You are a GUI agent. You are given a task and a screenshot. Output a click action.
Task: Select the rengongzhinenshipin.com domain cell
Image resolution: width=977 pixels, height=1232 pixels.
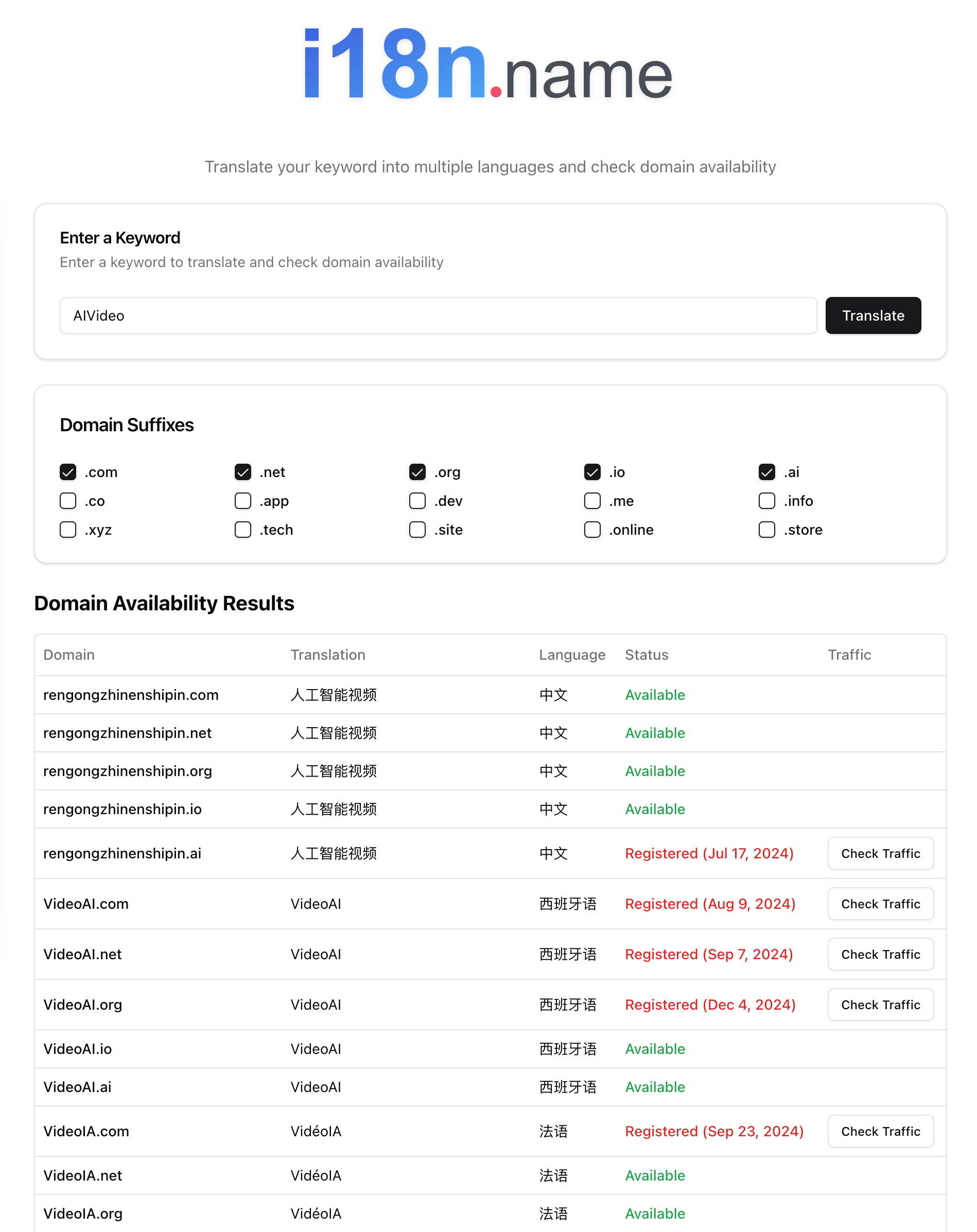pyautogui.click(x=131, y=695)
